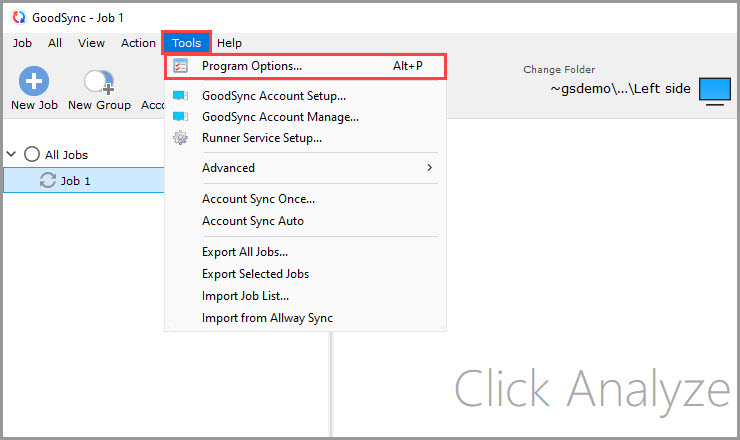Select the All Jobs radio circle

(x=32, y=154)
